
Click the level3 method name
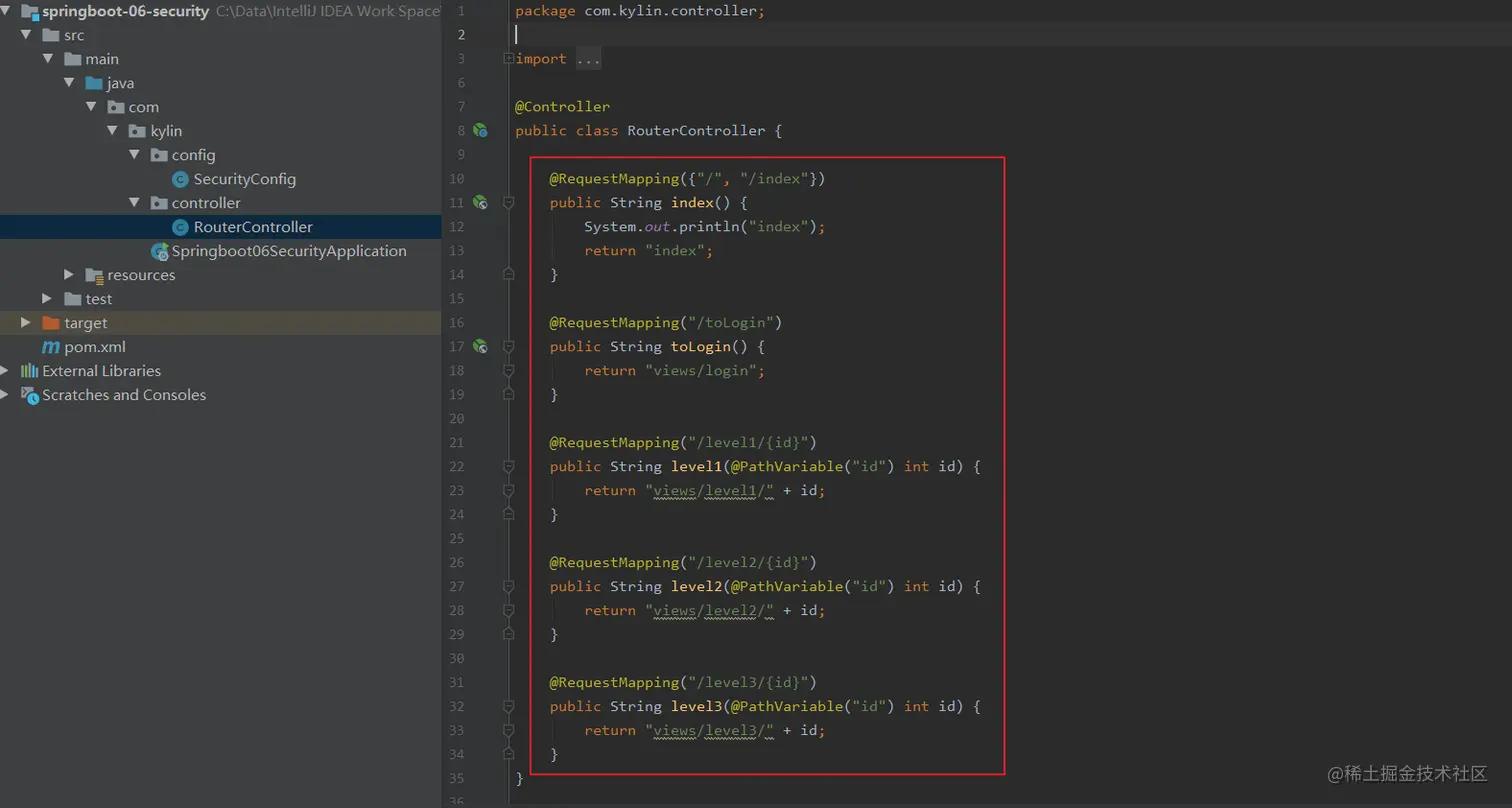[696, 707]
